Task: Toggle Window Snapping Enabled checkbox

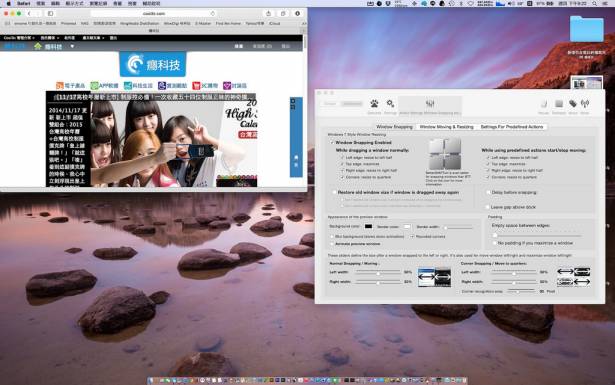Action: tap(332, 143)
